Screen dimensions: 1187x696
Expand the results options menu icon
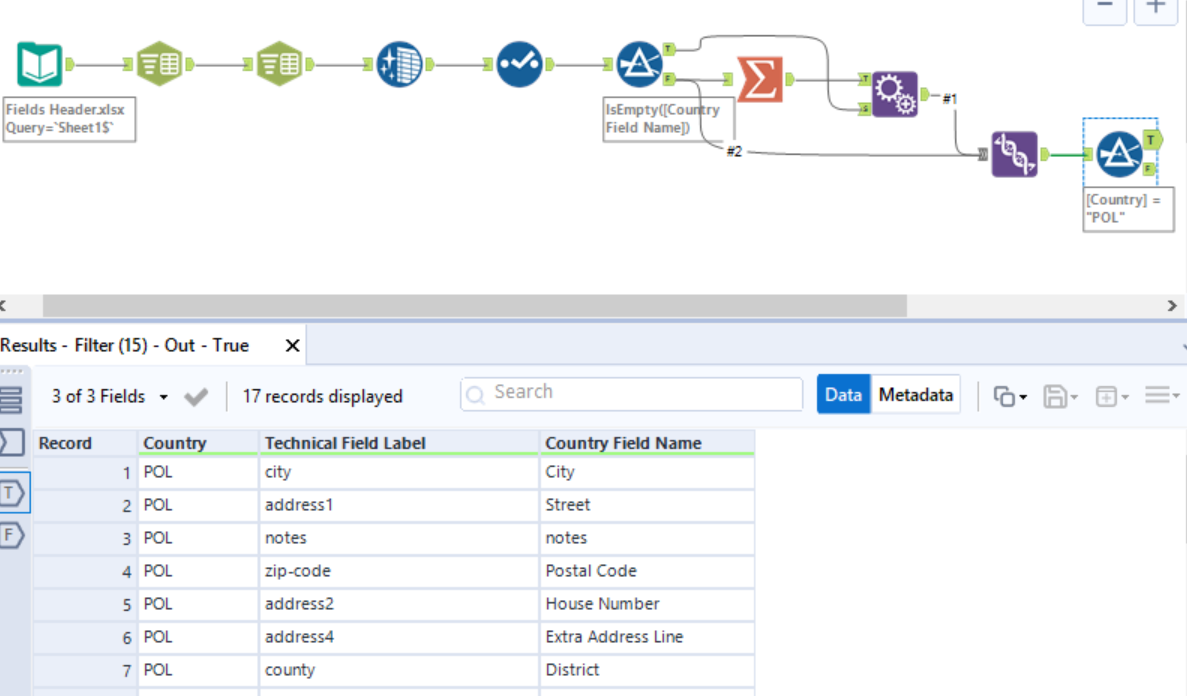click(1161, 395)
